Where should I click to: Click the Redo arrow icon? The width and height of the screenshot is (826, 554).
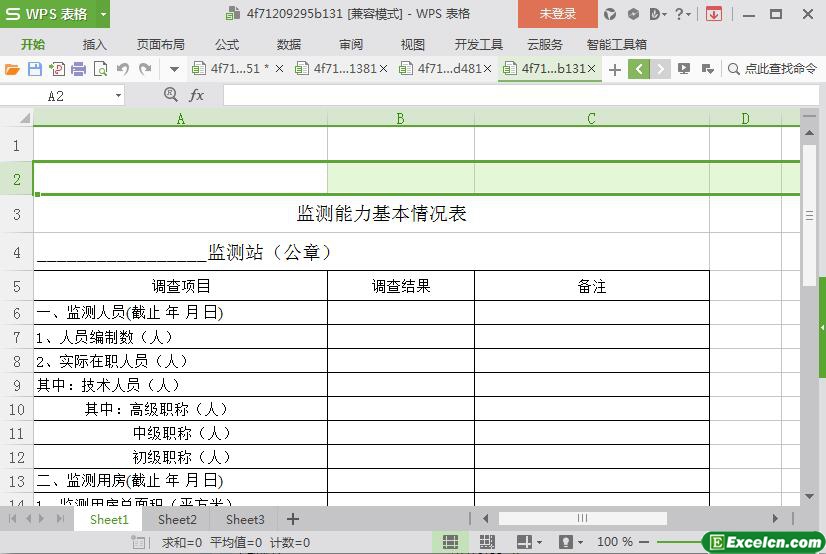[145, 69]
